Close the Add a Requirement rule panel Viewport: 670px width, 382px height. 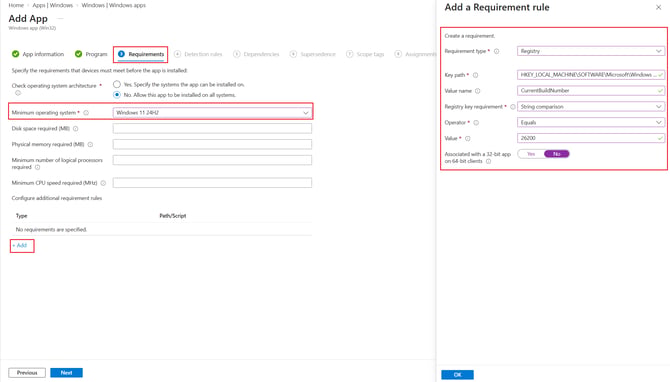658,7
